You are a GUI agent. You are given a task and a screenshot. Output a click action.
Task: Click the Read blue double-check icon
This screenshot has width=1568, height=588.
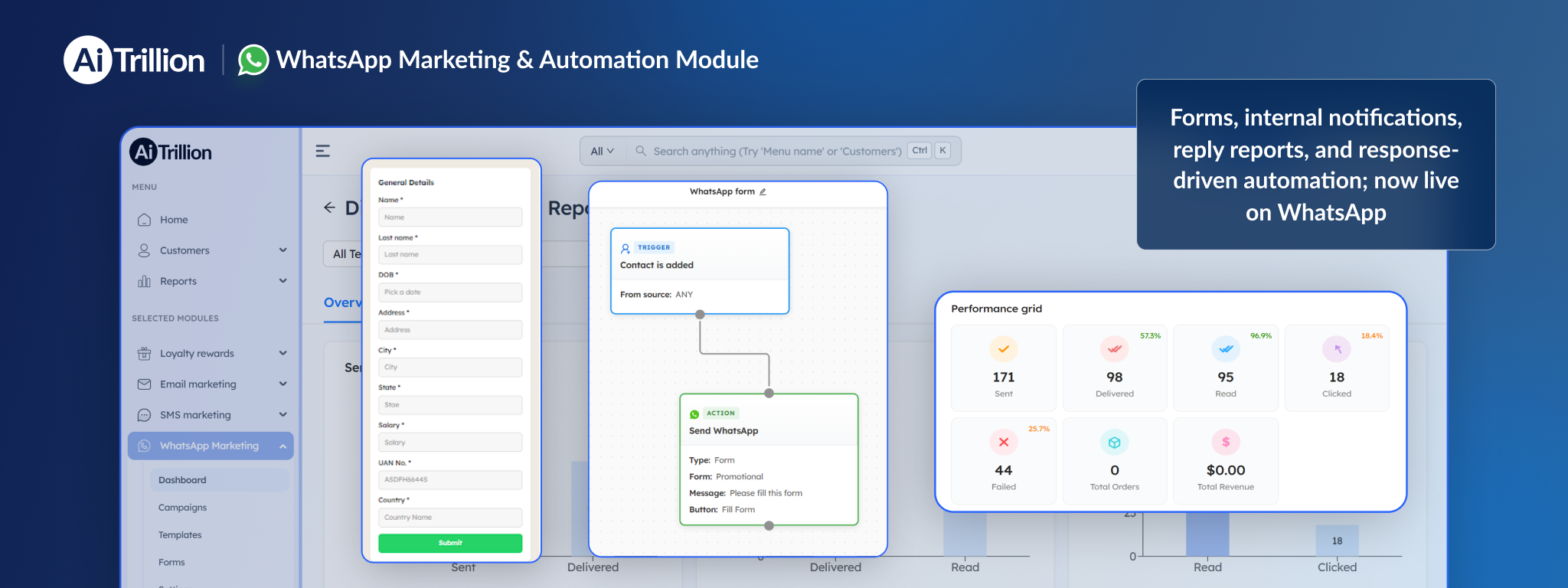pyautogui.click(x=1226, y=349)
